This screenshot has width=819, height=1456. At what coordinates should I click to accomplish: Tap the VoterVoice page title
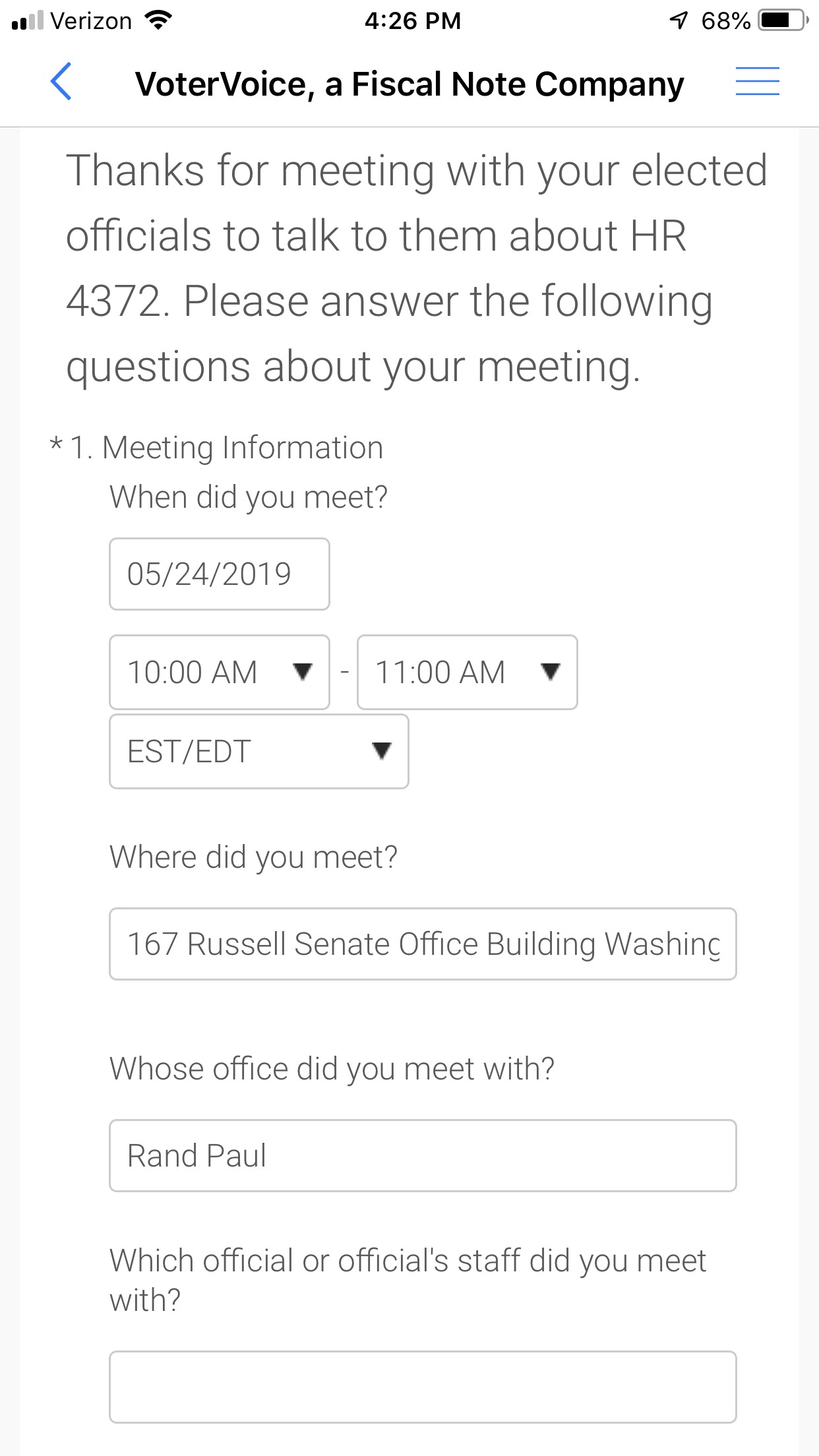pos(409,84)
